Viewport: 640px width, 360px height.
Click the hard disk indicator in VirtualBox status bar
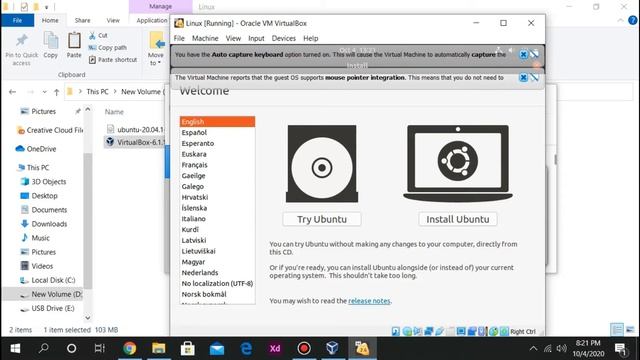(x=396, y=331)
